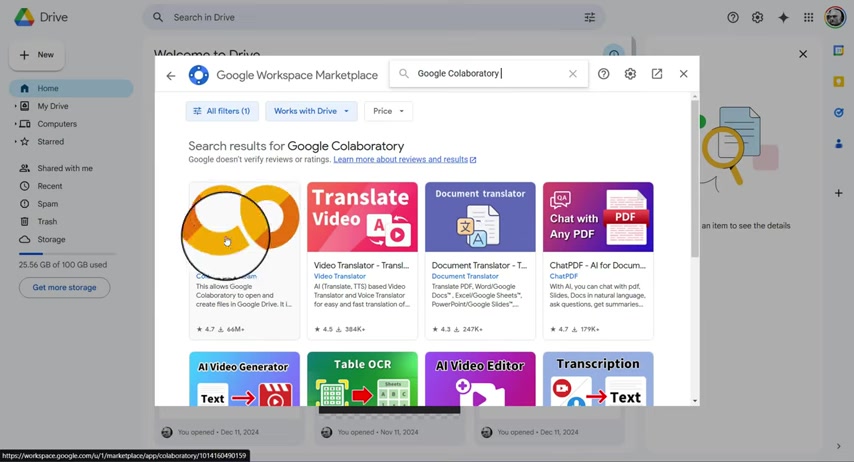Close the Drive details pane
Image resolution: width=854 pixels, height=462 pixels.
[x=803, y=54]
